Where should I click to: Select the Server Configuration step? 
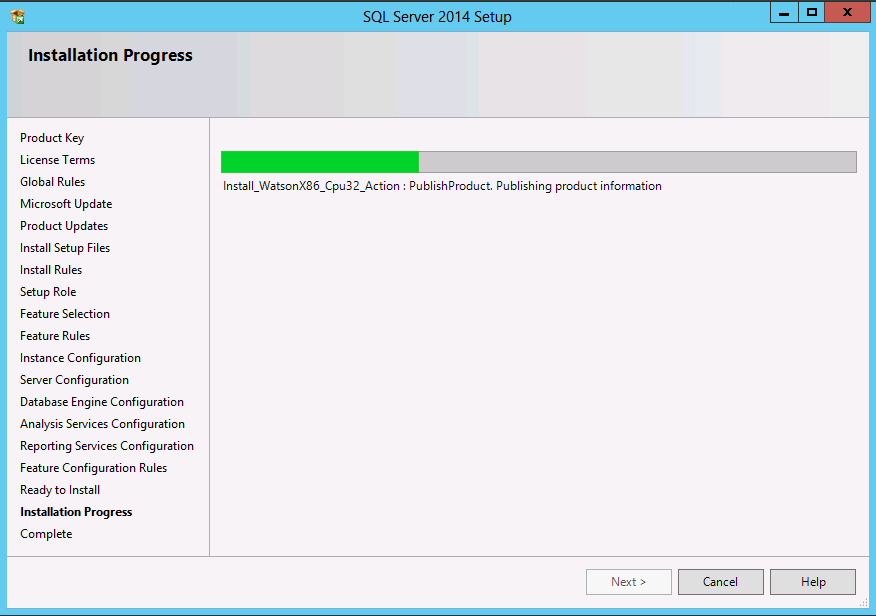(74, 380)
